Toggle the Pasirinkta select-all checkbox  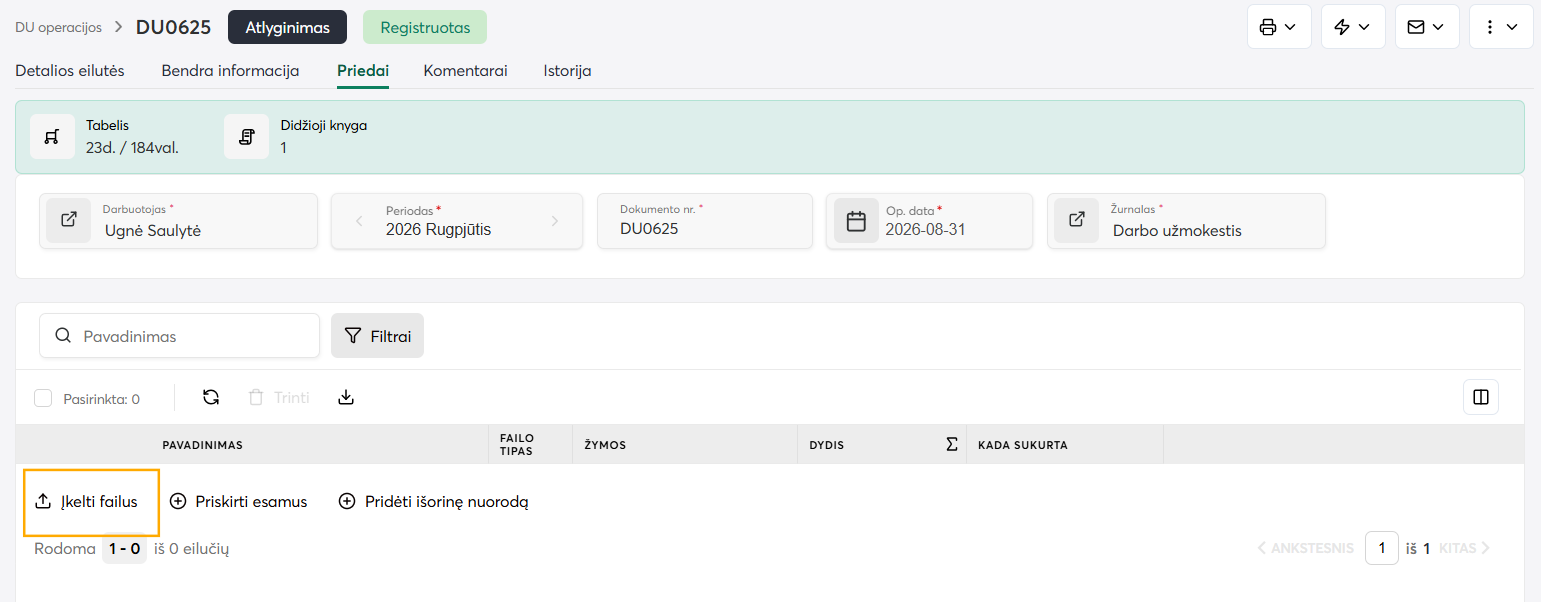[43, 398]
